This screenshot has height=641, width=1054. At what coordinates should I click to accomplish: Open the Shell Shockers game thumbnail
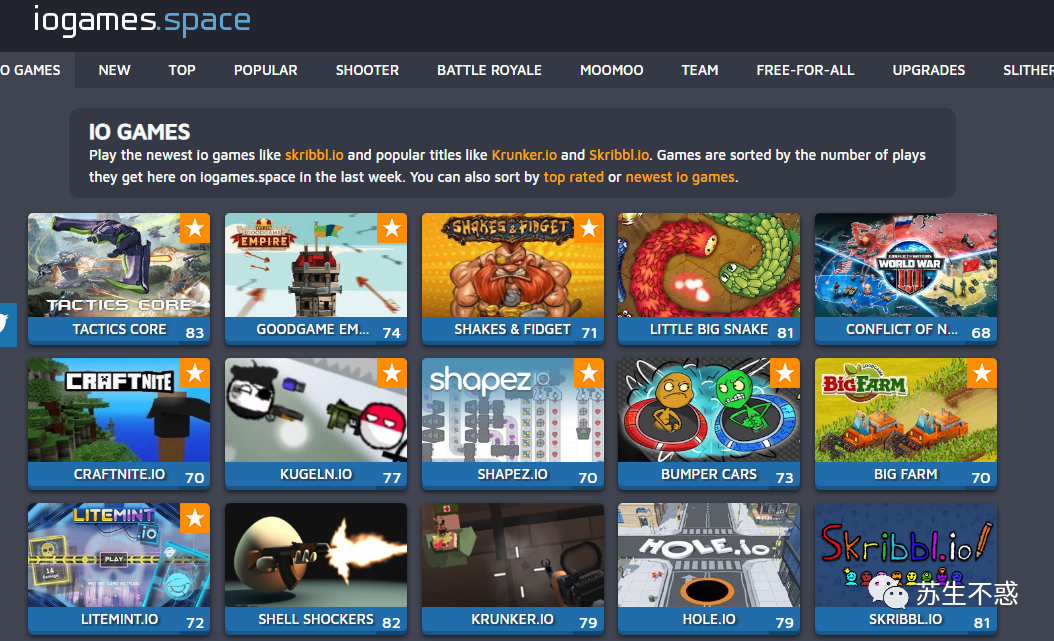pos(316,555)
